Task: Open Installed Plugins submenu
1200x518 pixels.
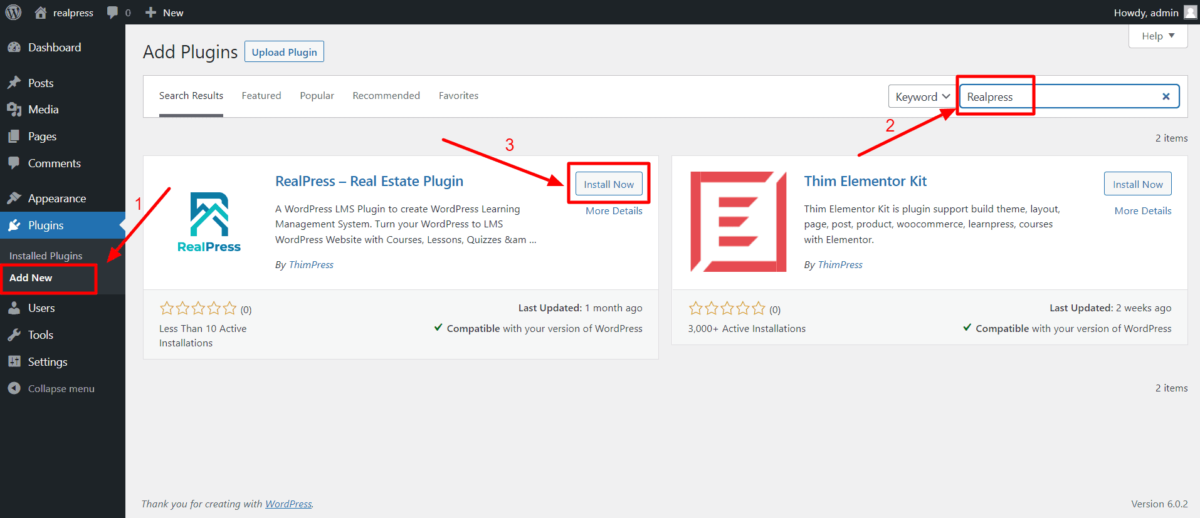Action: 46,256
